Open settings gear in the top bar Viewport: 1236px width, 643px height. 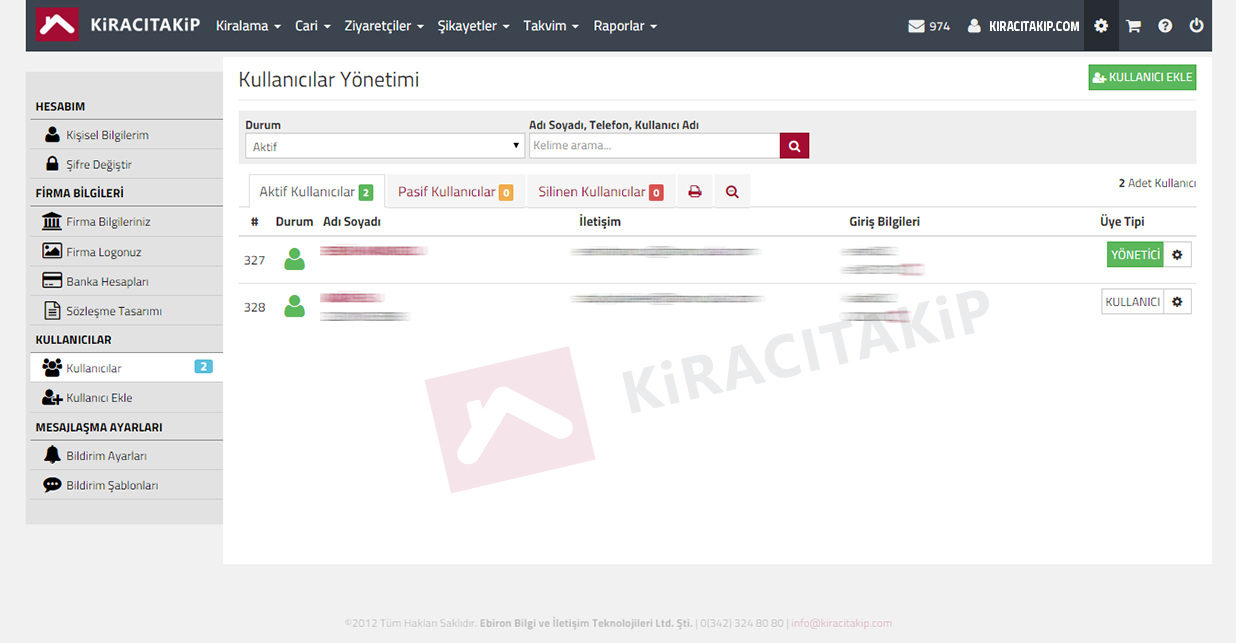(1101, 26)
